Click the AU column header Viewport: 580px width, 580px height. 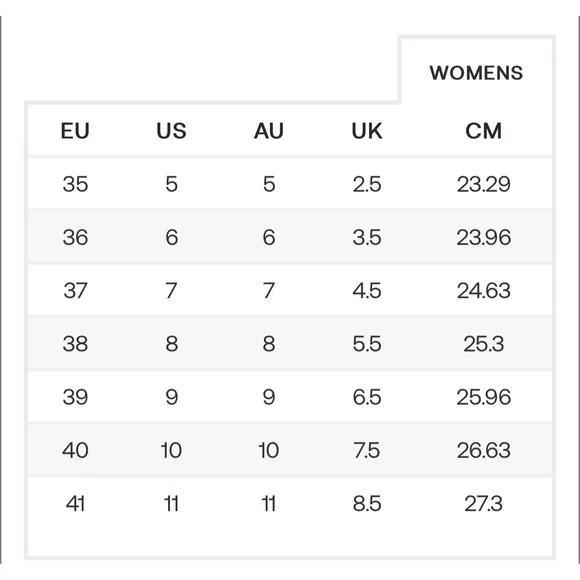(x=269, y=131)
